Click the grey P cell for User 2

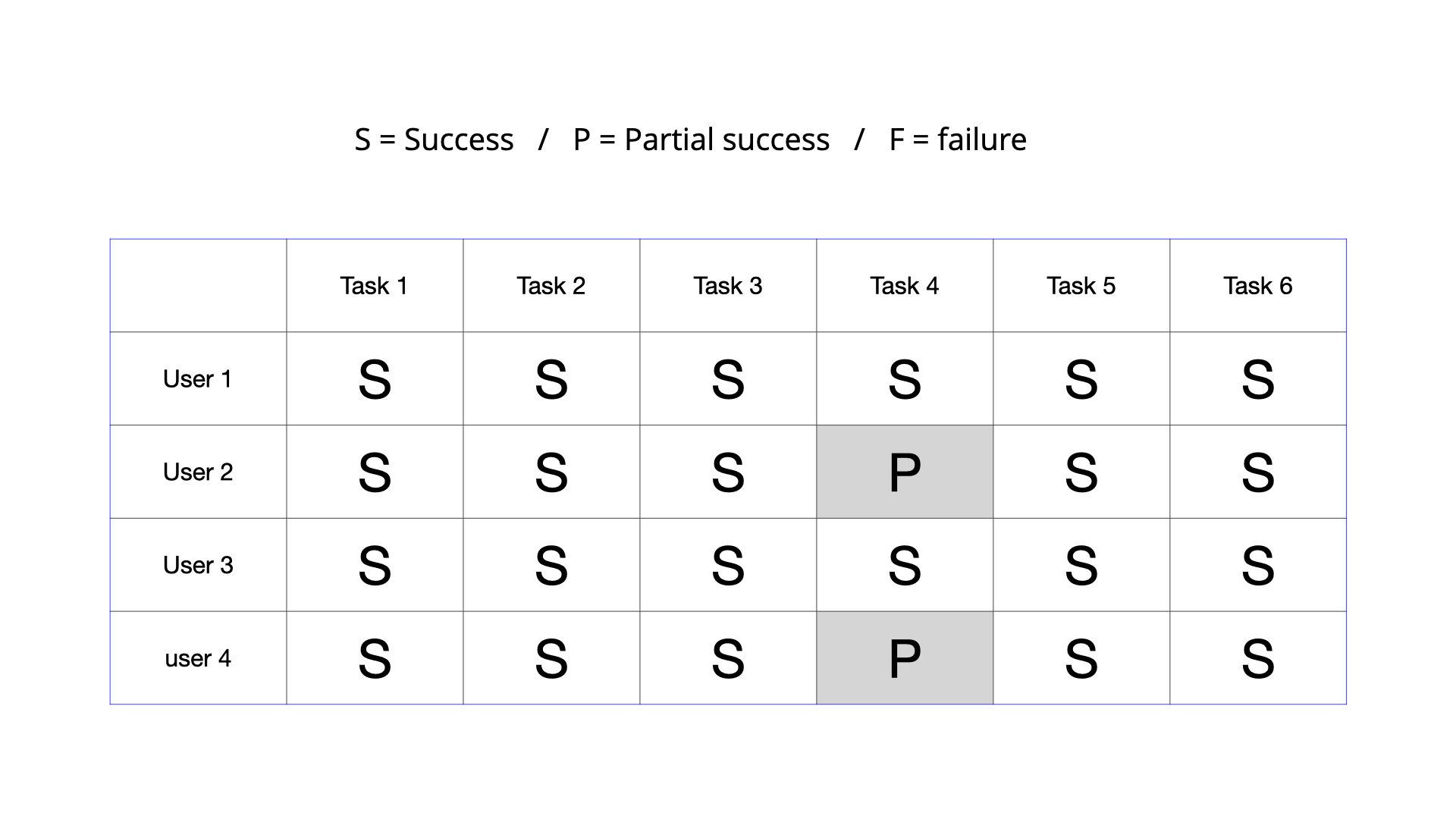pyautogui.click(x=905, y=472)
